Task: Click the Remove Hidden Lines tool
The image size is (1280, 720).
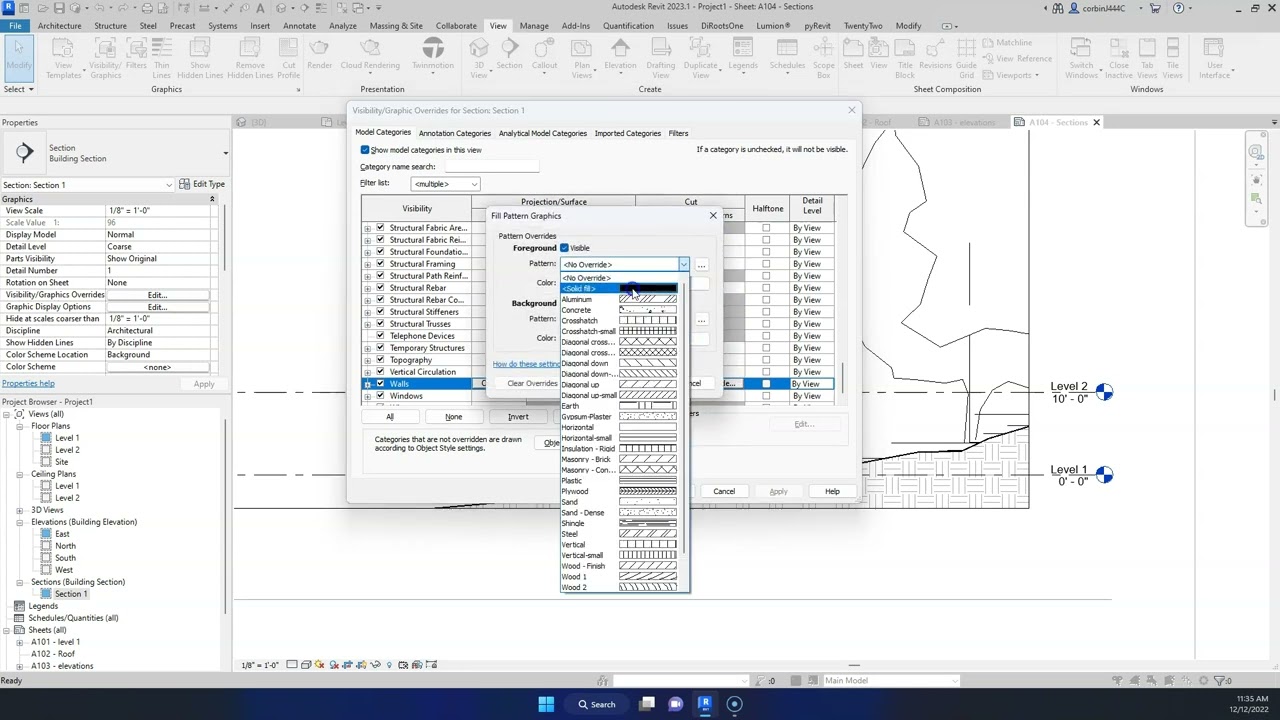Action: 250,57
